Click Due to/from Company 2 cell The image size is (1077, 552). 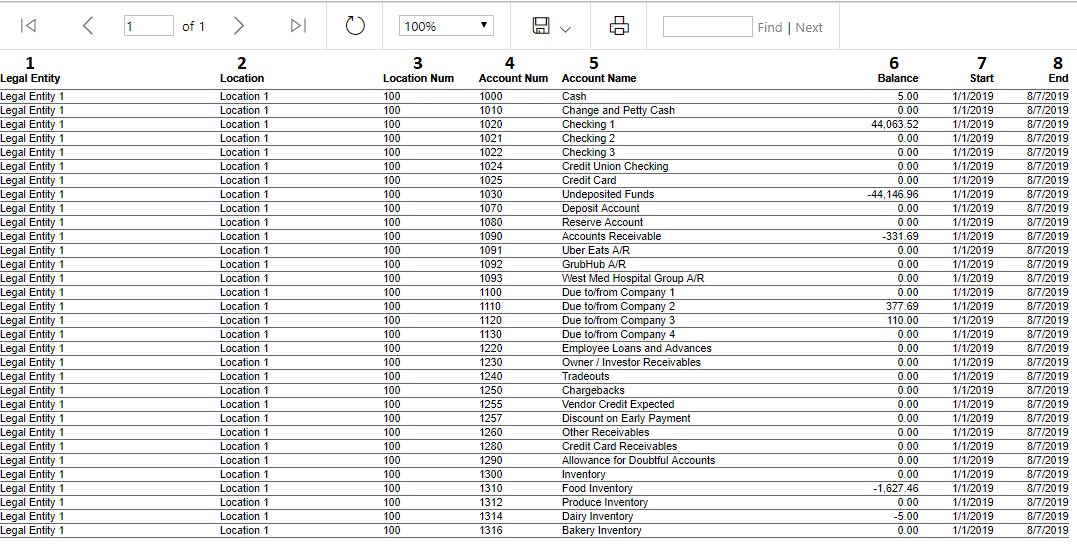(618, 306)
